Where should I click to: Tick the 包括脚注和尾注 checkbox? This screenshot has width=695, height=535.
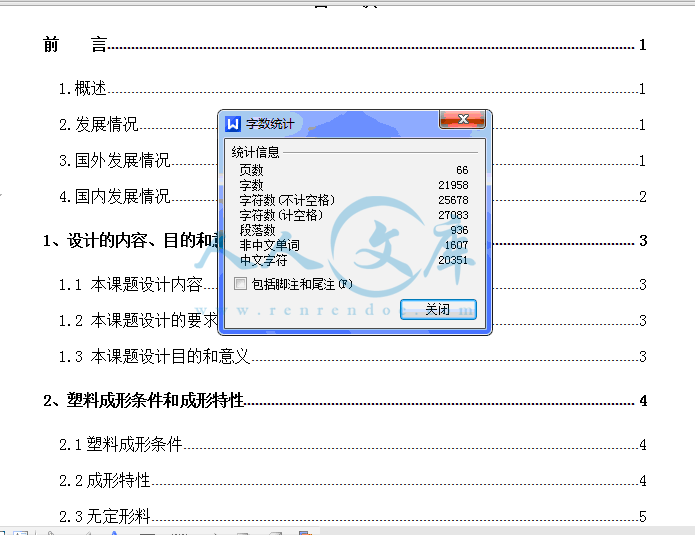pos(240,283)
